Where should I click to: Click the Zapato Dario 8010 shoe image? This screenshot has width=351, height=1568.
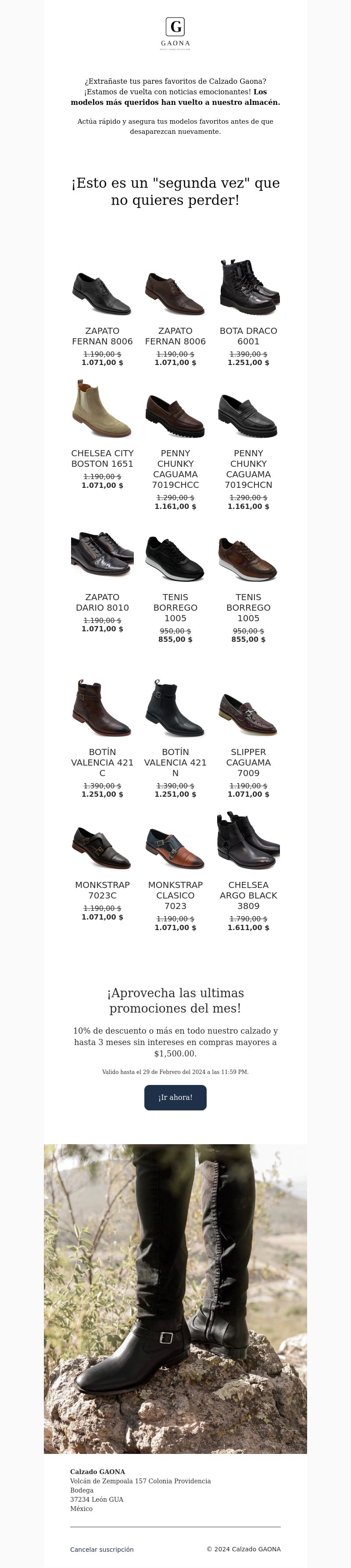coord(102,553)
